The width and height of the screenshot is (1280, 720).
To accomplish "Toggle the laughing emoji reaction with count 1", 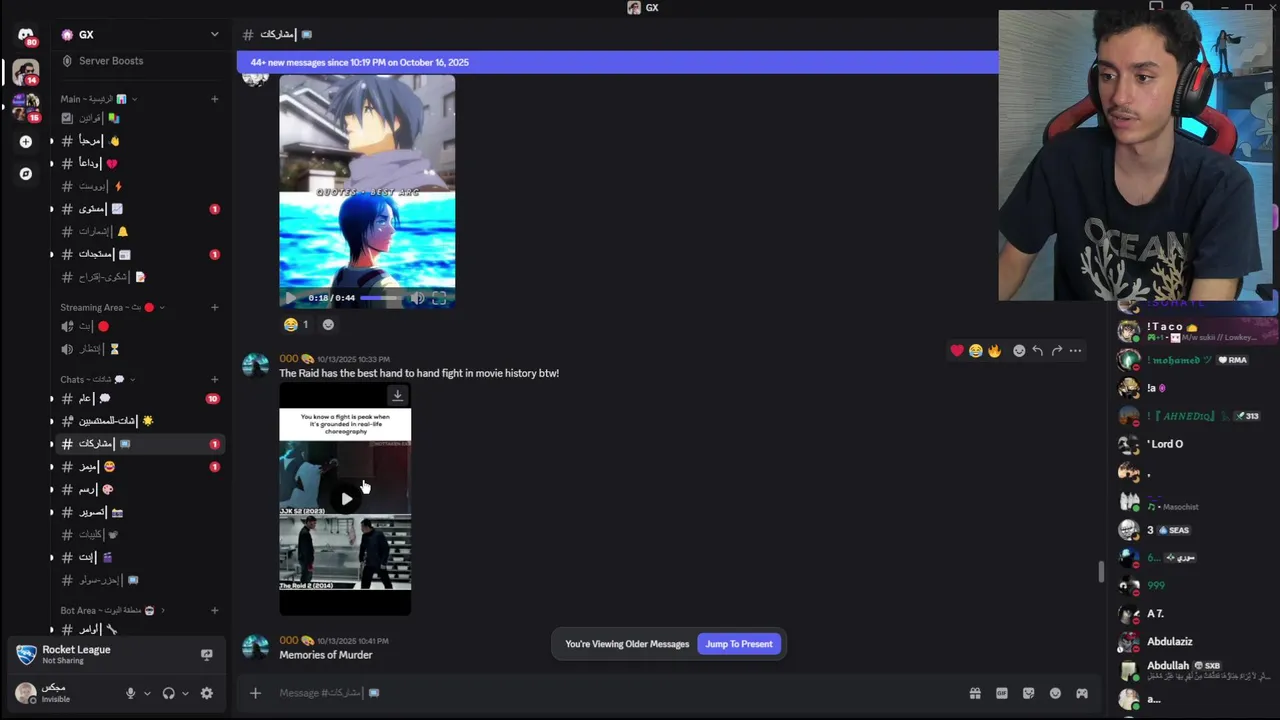I will tap(297, 324).
